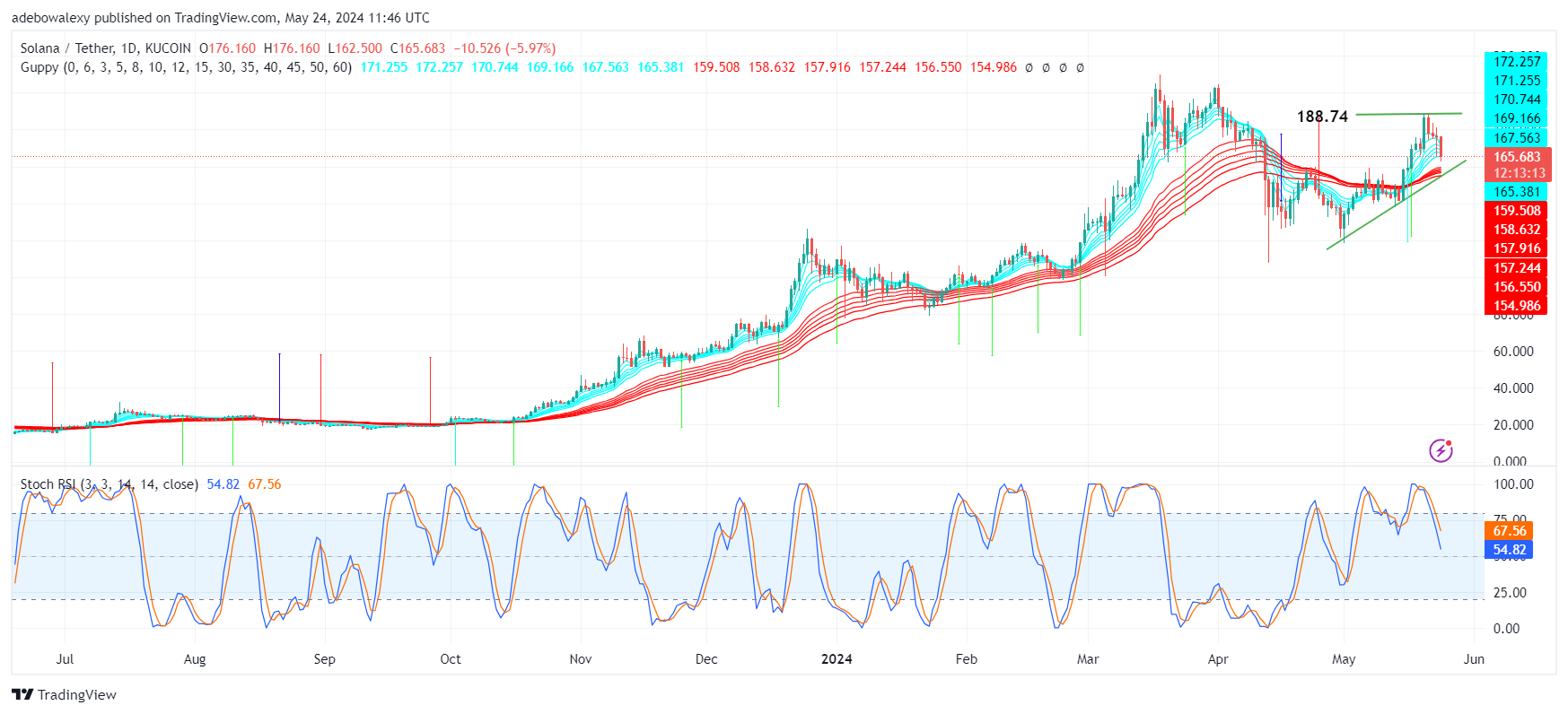Click the Aug label on time axis
This screenshot has height=714, width=1568.
195,659
